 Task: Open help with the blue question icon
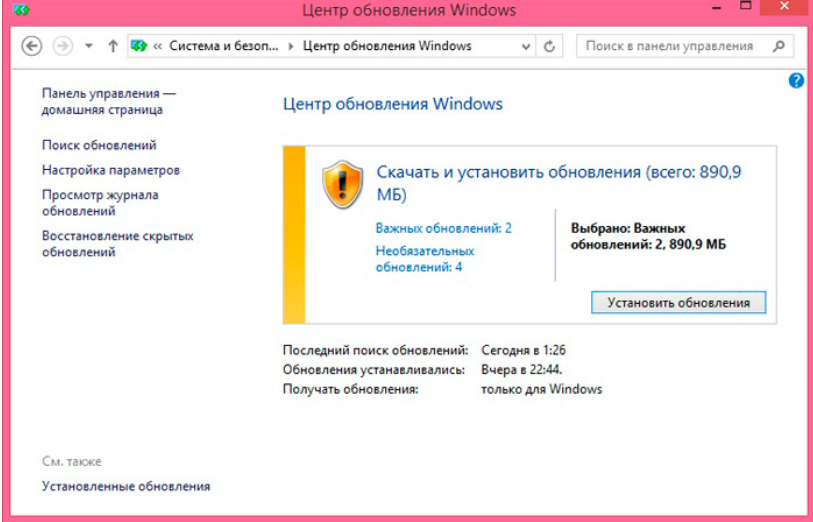[796, 80]
